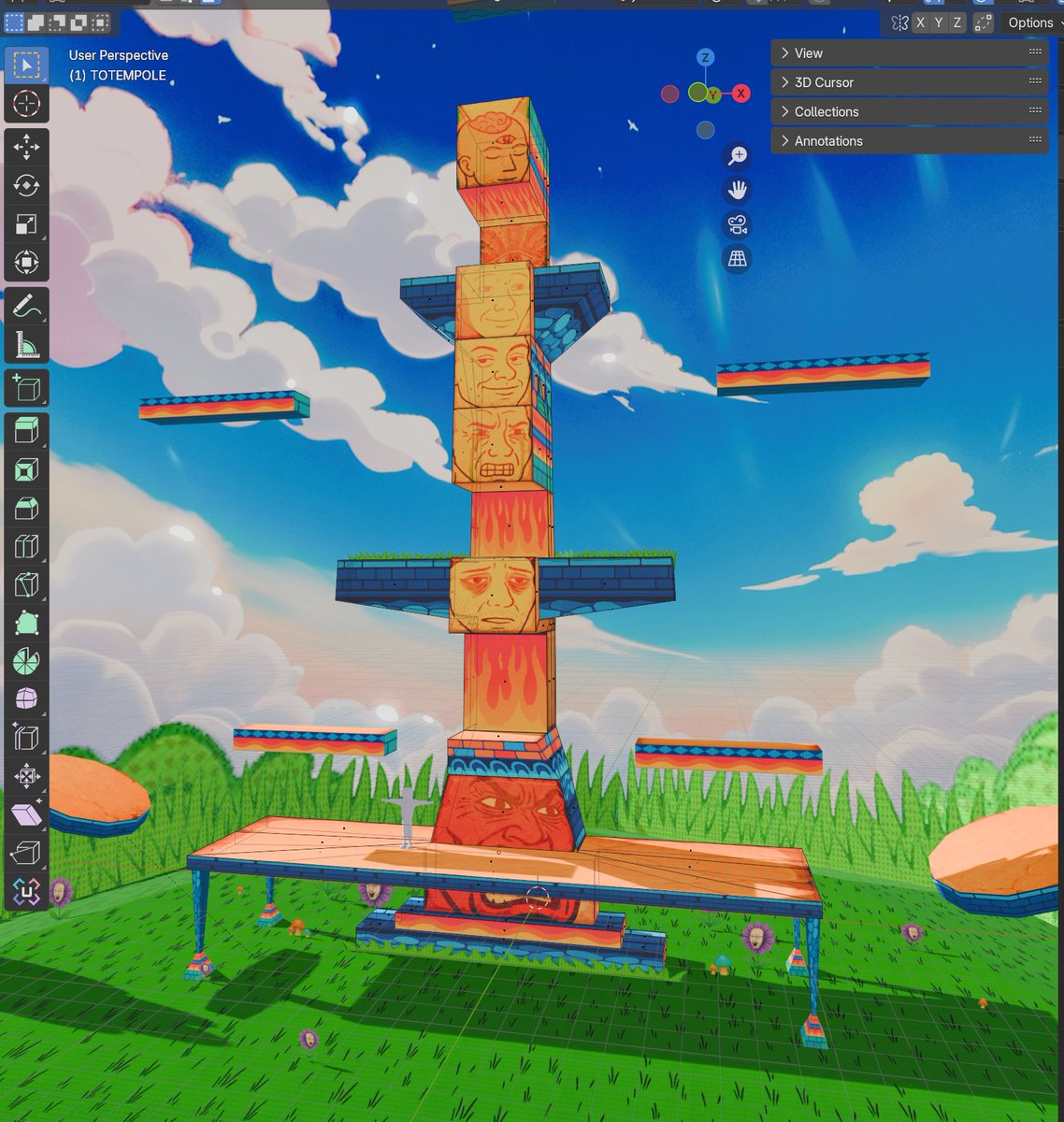Image resolution: width=1064 pixels, height=1122 pixels.
Task: Switch perspective/orthographic with grid icon
Action: 738,259
